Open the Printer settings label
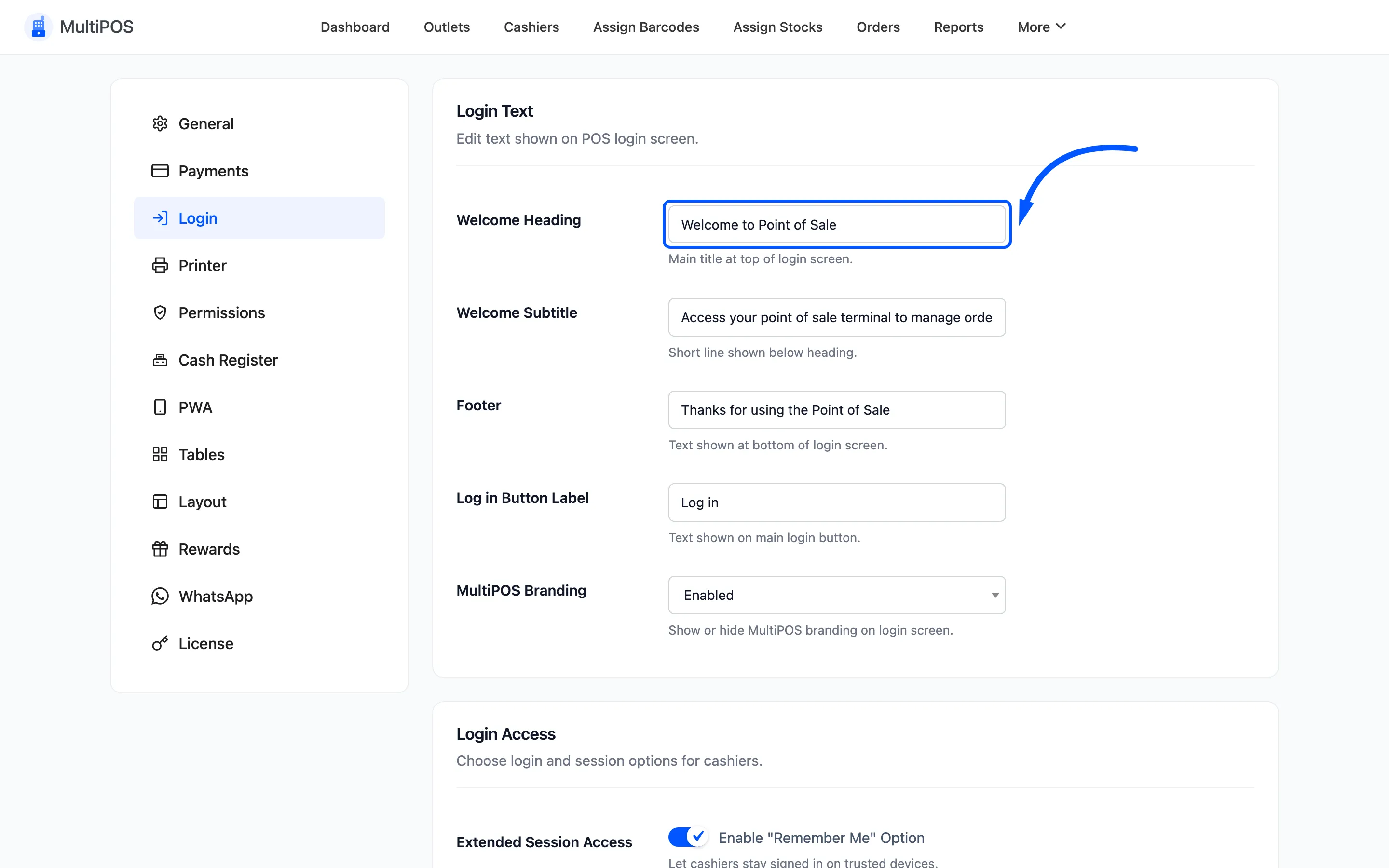The height and width of the screenshot is (868, 1389). pyautogui.click(x=203, y=265)
